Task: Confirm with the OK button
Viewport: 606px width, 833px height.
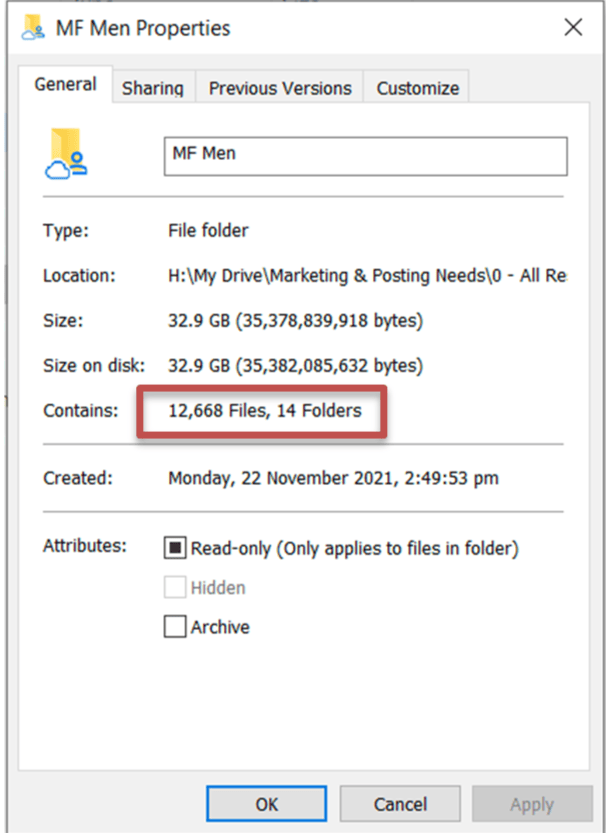Action: (267, 804)
